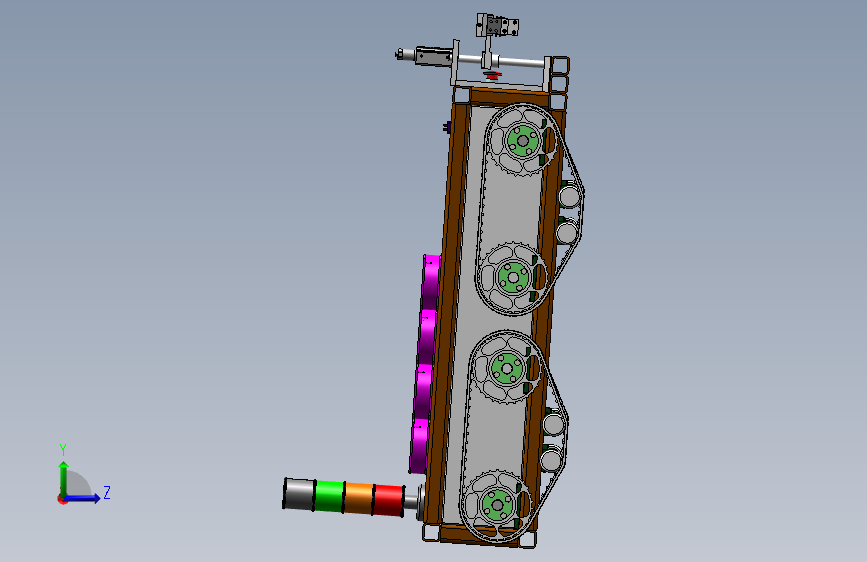
Task: Select the orange segment of the signal tower light
Action: click(358, 498)
